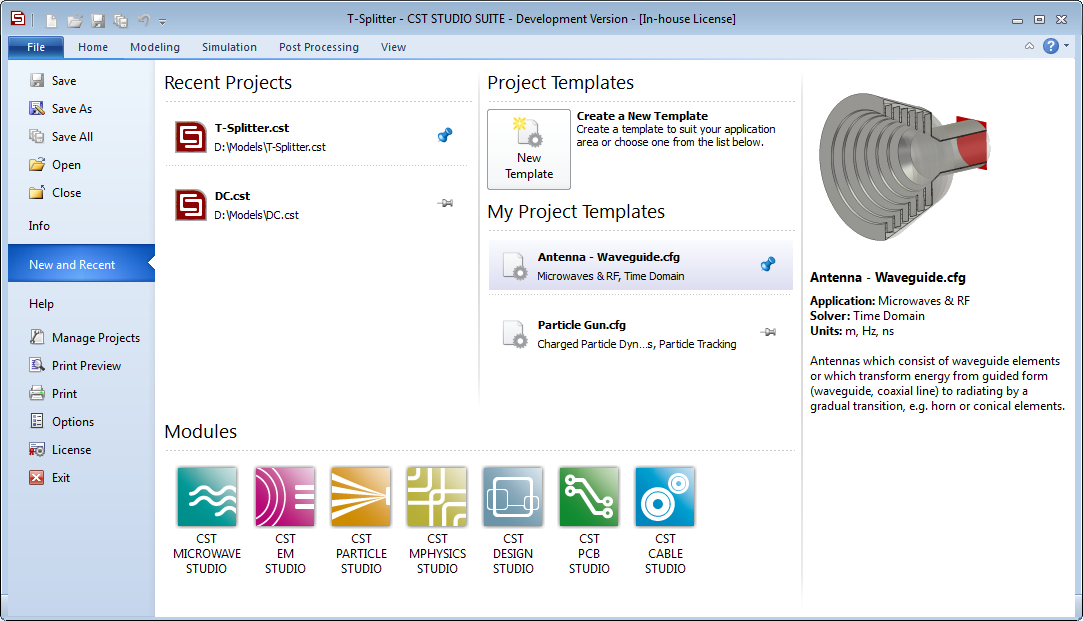Unpin the Antenna - Waveguide.cfg template
The width and height of the screenshot is (1083, 621).
(767, 264)
